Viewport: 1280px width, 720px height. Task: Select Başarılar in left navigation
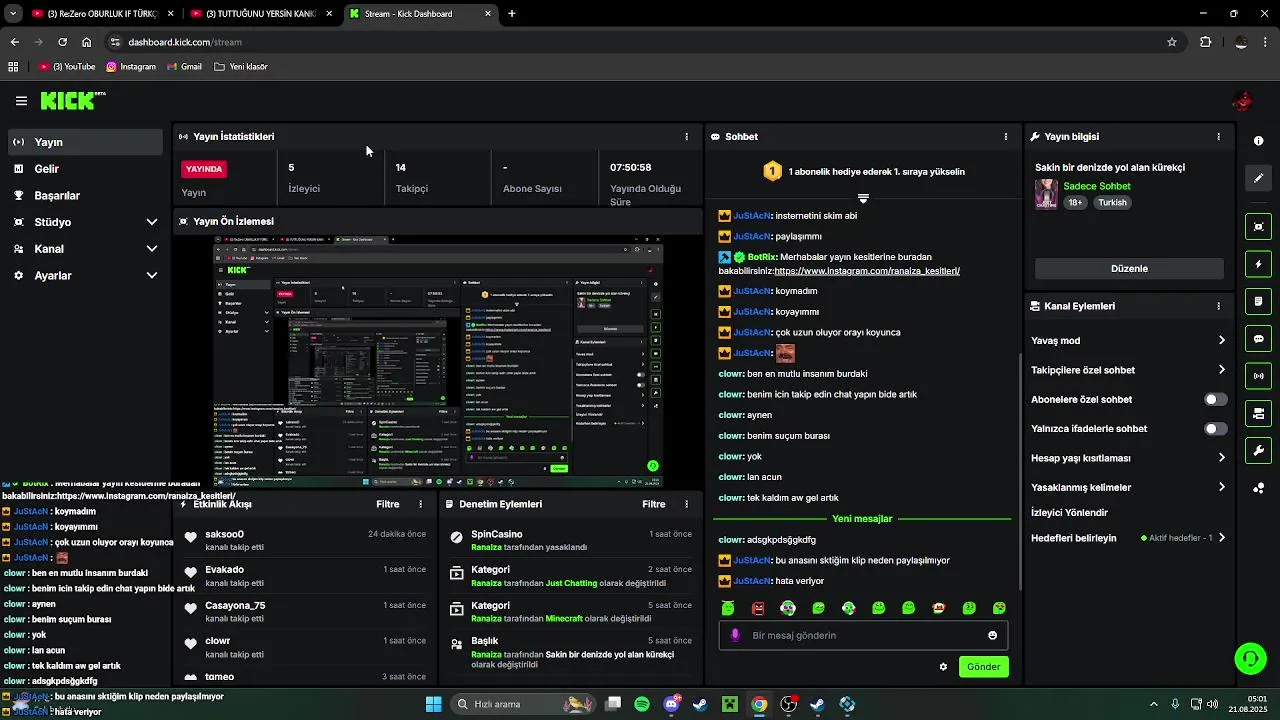(x=86, y=195)
